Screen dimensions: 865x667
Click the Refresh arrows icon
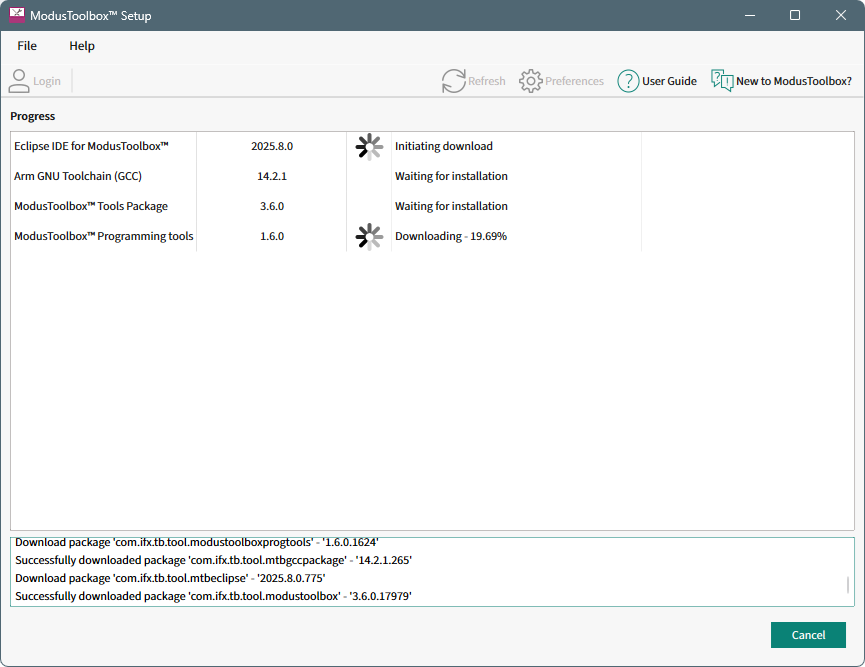tap(453, 81)
